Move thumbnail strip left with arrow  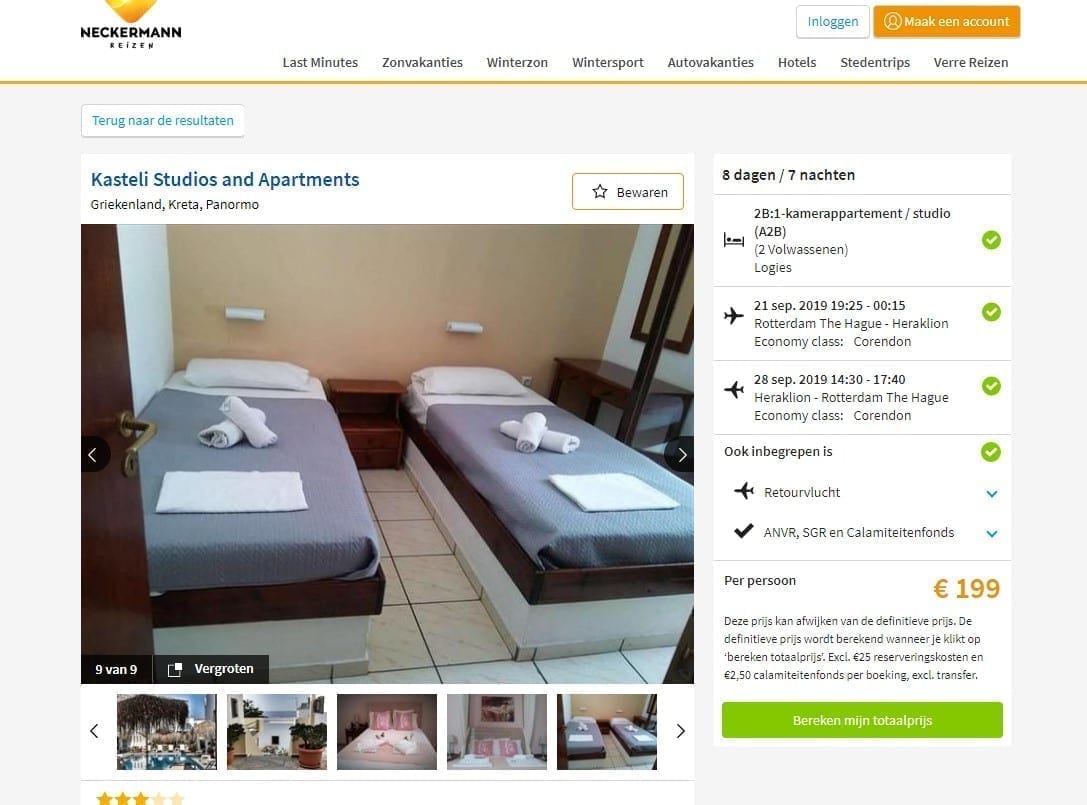click(95, 731)
